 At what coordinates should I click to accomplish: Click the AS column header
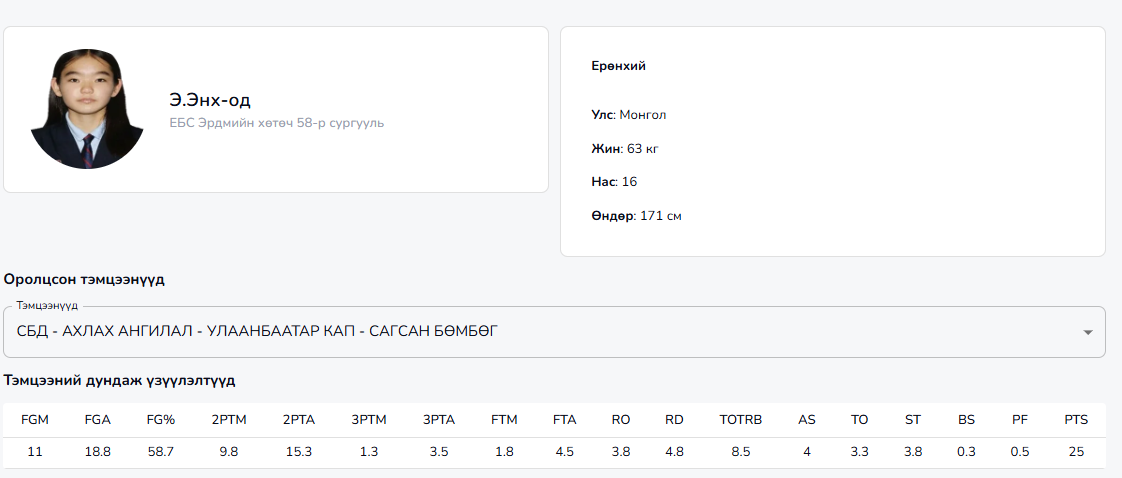[x=807, y=420]
